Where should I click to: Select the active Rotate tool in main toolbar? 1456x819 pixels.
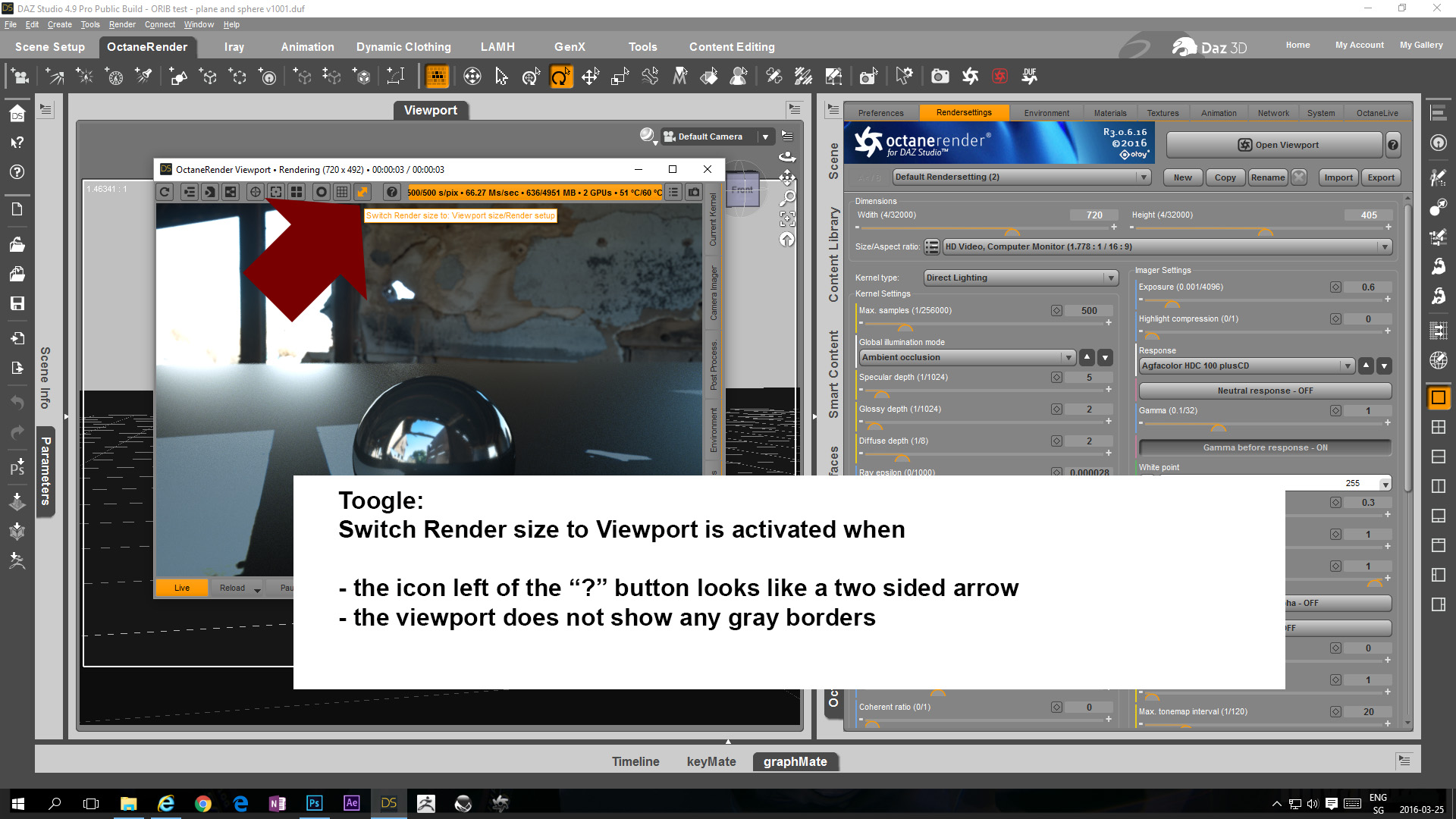[560, 77]
